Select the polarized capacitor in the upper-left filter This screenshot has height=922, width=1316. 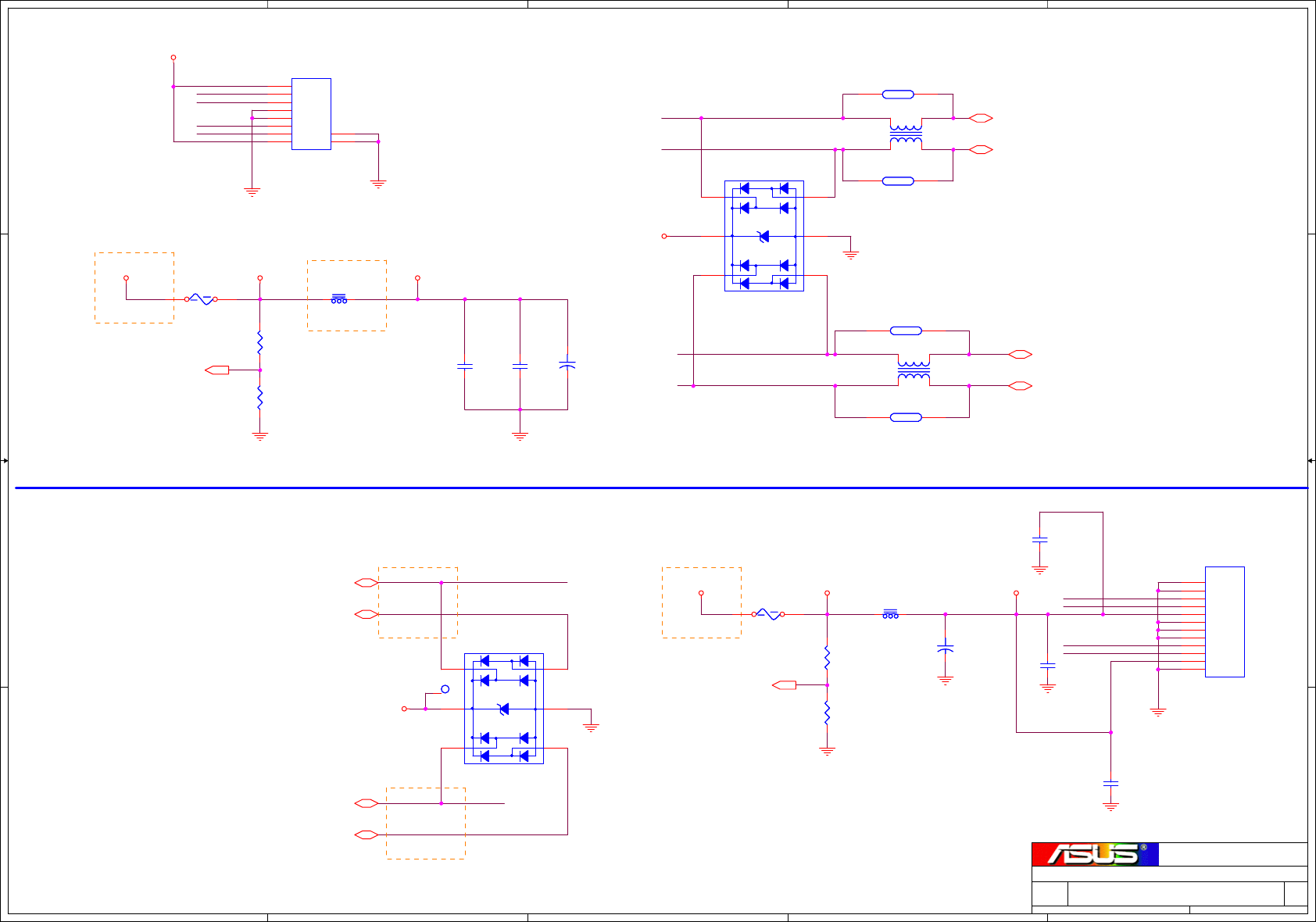pos(568,364)
